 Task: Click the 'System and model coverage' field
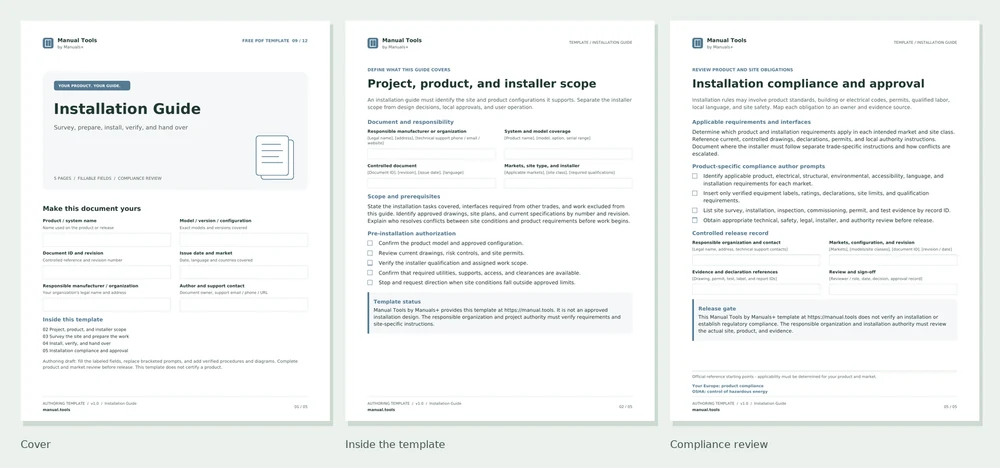(x=568, y=154)
